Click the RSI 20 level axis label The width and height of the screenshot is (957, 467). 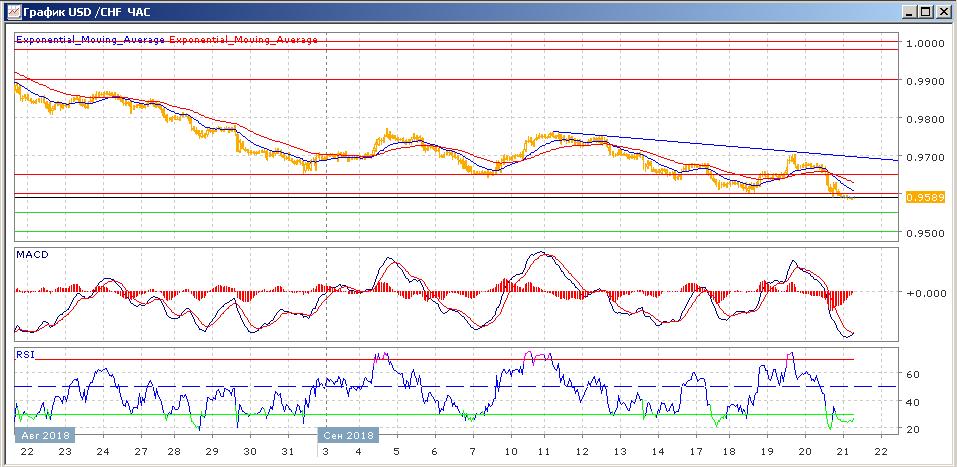tap(913, 429)
